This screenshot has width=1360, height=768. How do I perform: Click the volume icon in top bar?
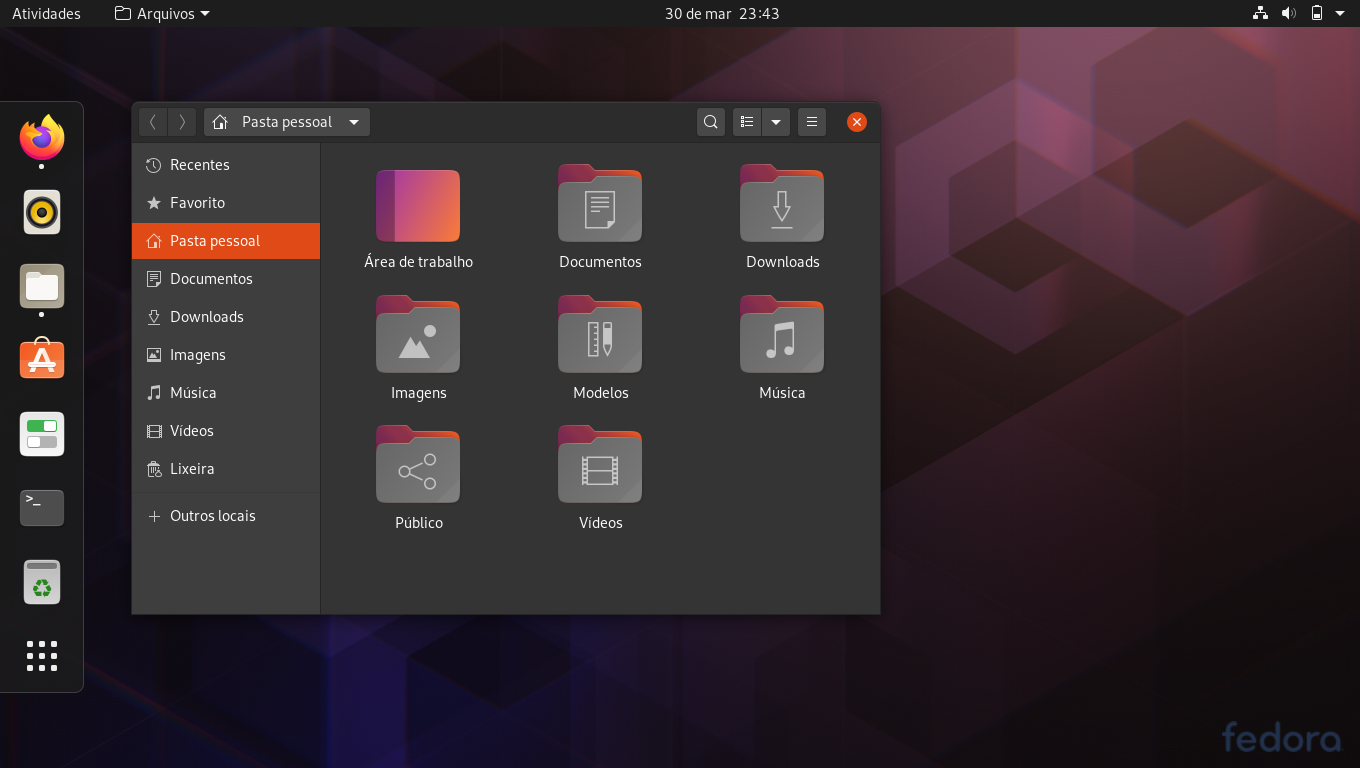click(1289, 14)
